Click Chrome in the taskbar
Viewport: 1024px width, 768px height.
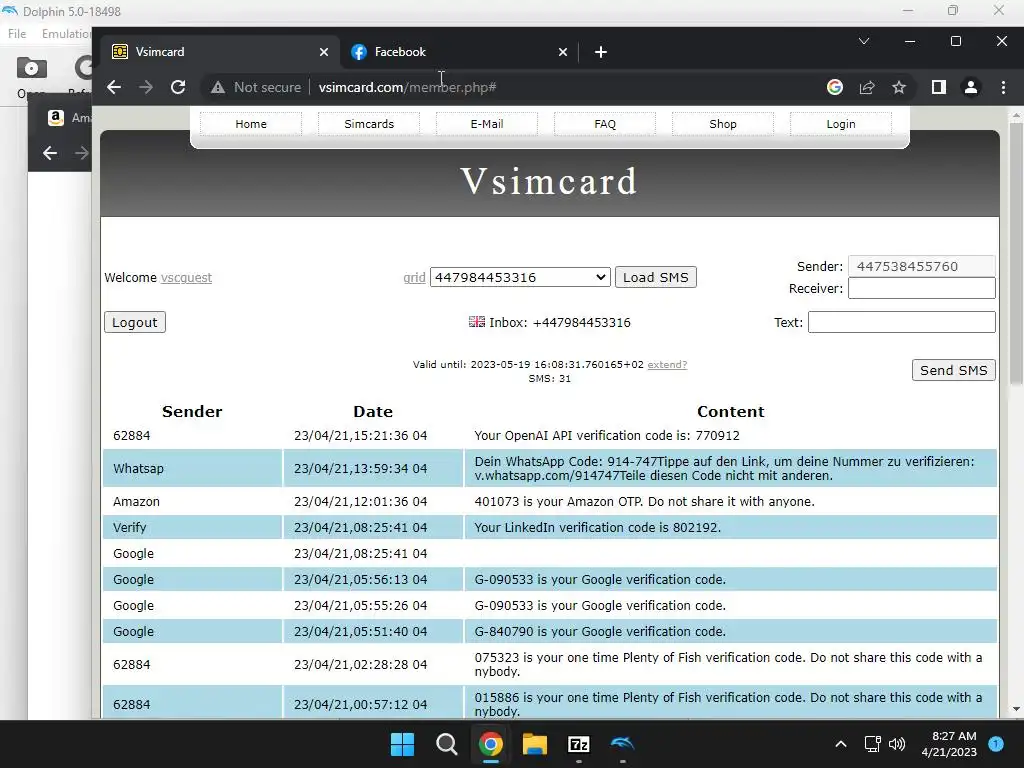click(x=490, y=744)
